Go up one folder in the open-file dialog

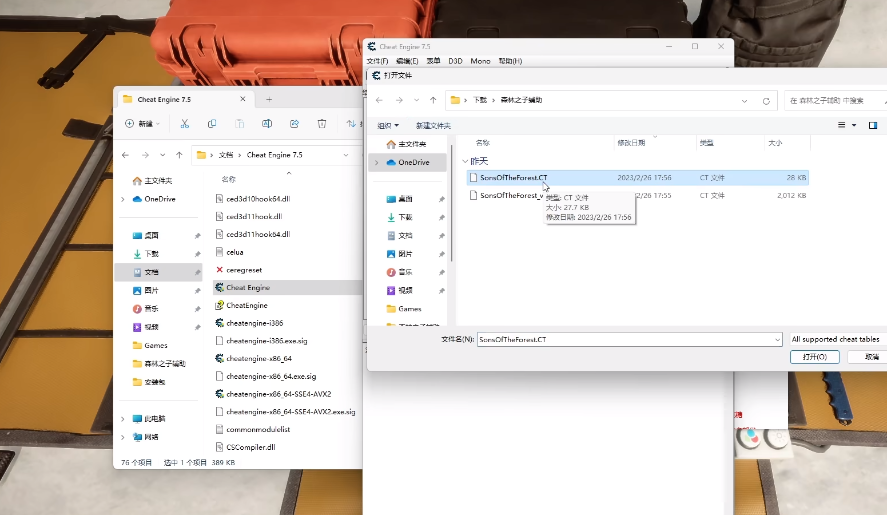pyautogui.click(x=433, y=100)
